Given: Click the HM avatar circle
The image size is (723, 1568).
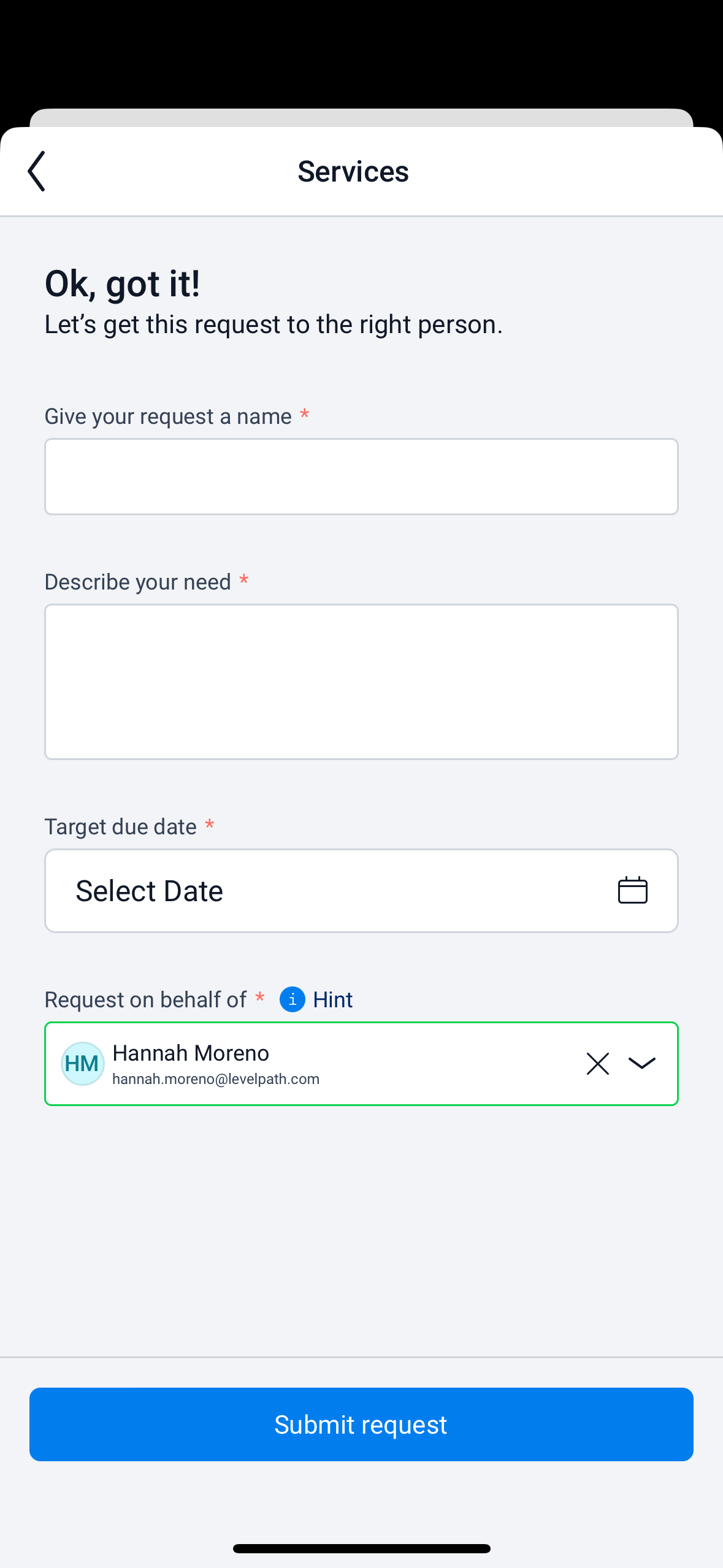Looking at the screenshot, I should tap(82, 1063).
